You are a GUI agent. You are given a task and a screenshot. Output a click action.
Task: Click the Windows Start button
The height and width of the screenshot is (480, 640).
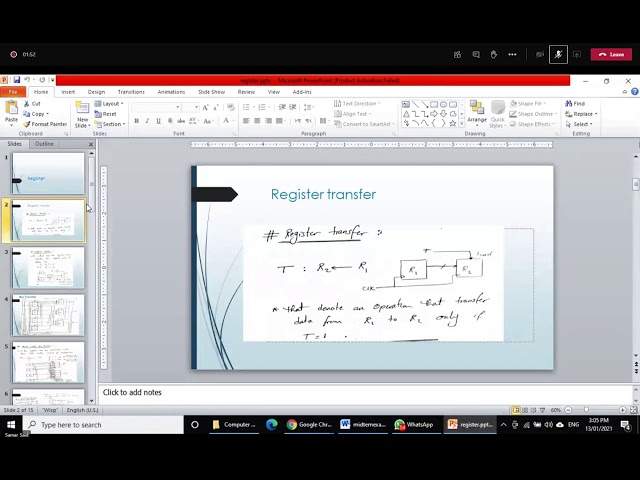click(x=11, y=424)
